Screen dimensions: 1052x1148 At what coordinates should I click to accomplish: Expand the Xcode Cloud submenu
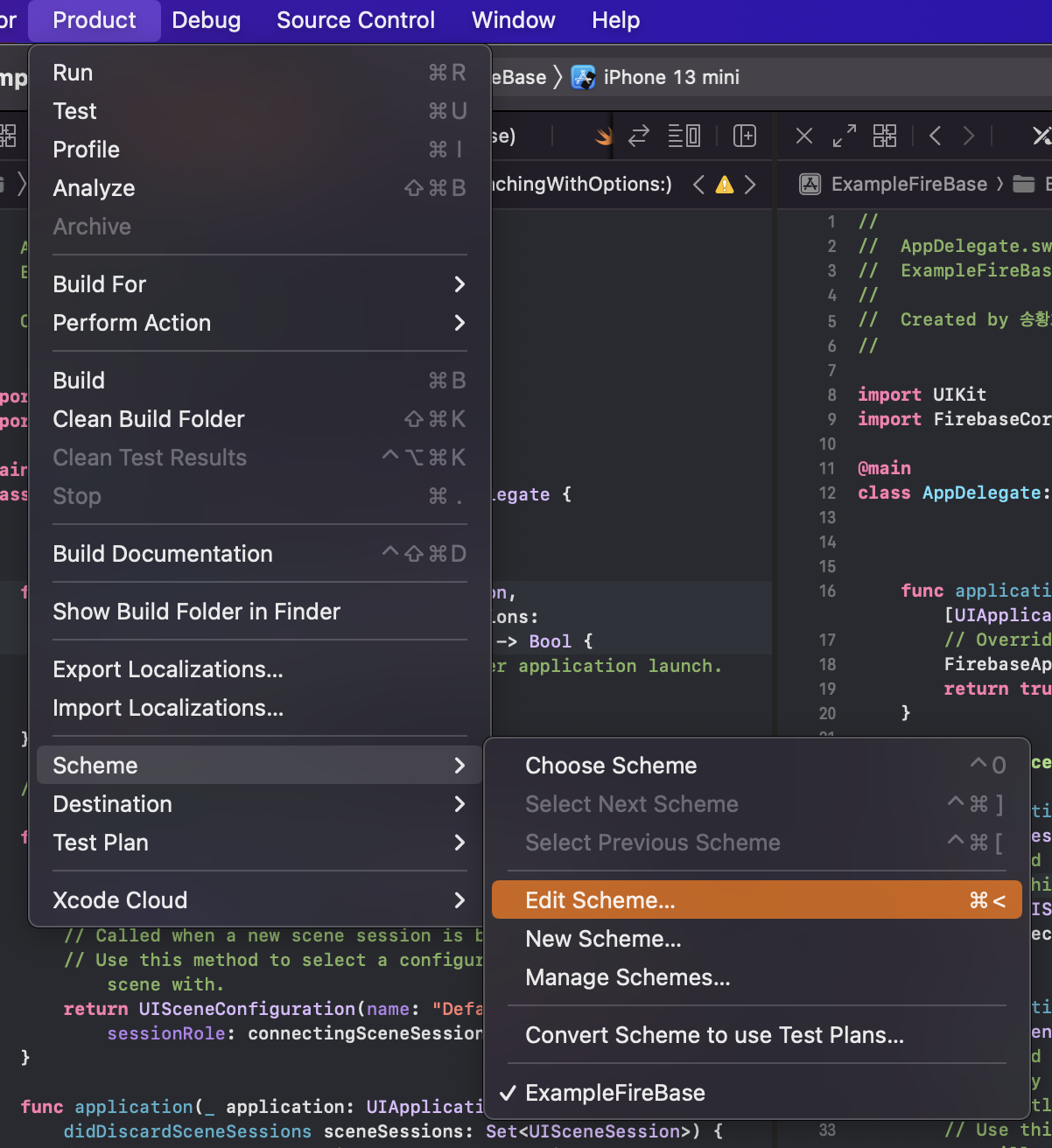260,900
